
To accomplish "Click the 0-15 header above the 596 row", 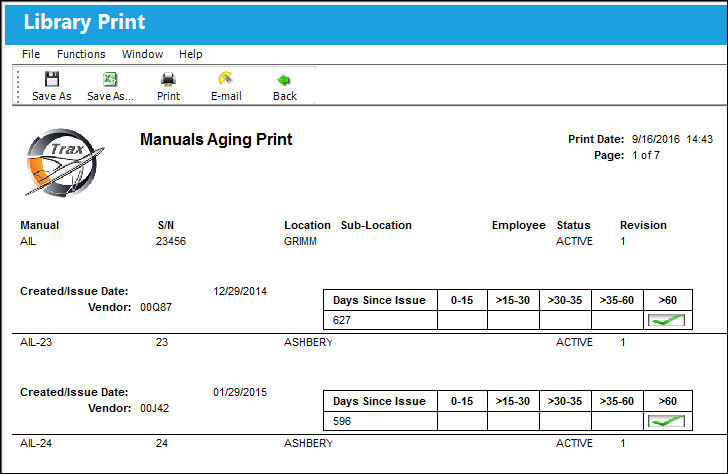I will click(462, 401).
